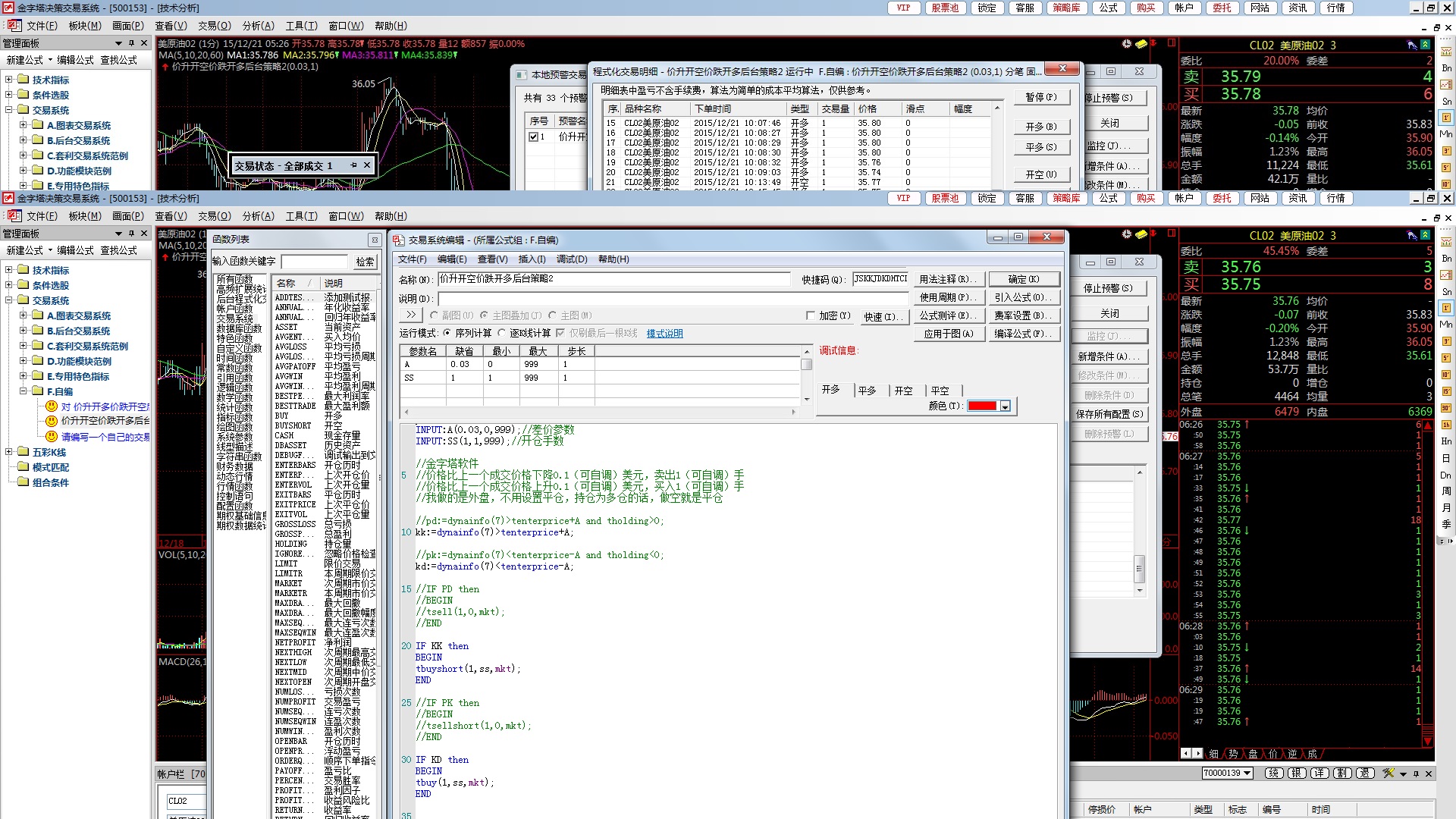Click 编译公式(F) button

click(1024, 334)
